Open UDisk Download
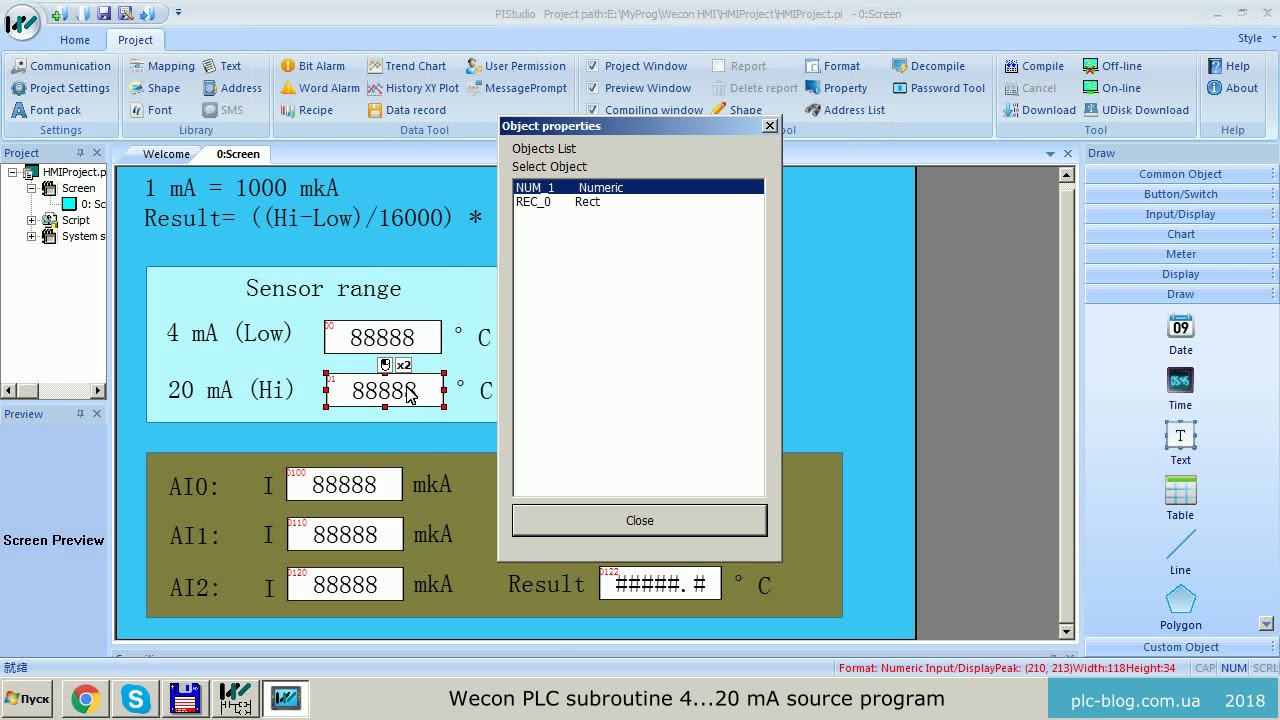 tap(1135, 110)
